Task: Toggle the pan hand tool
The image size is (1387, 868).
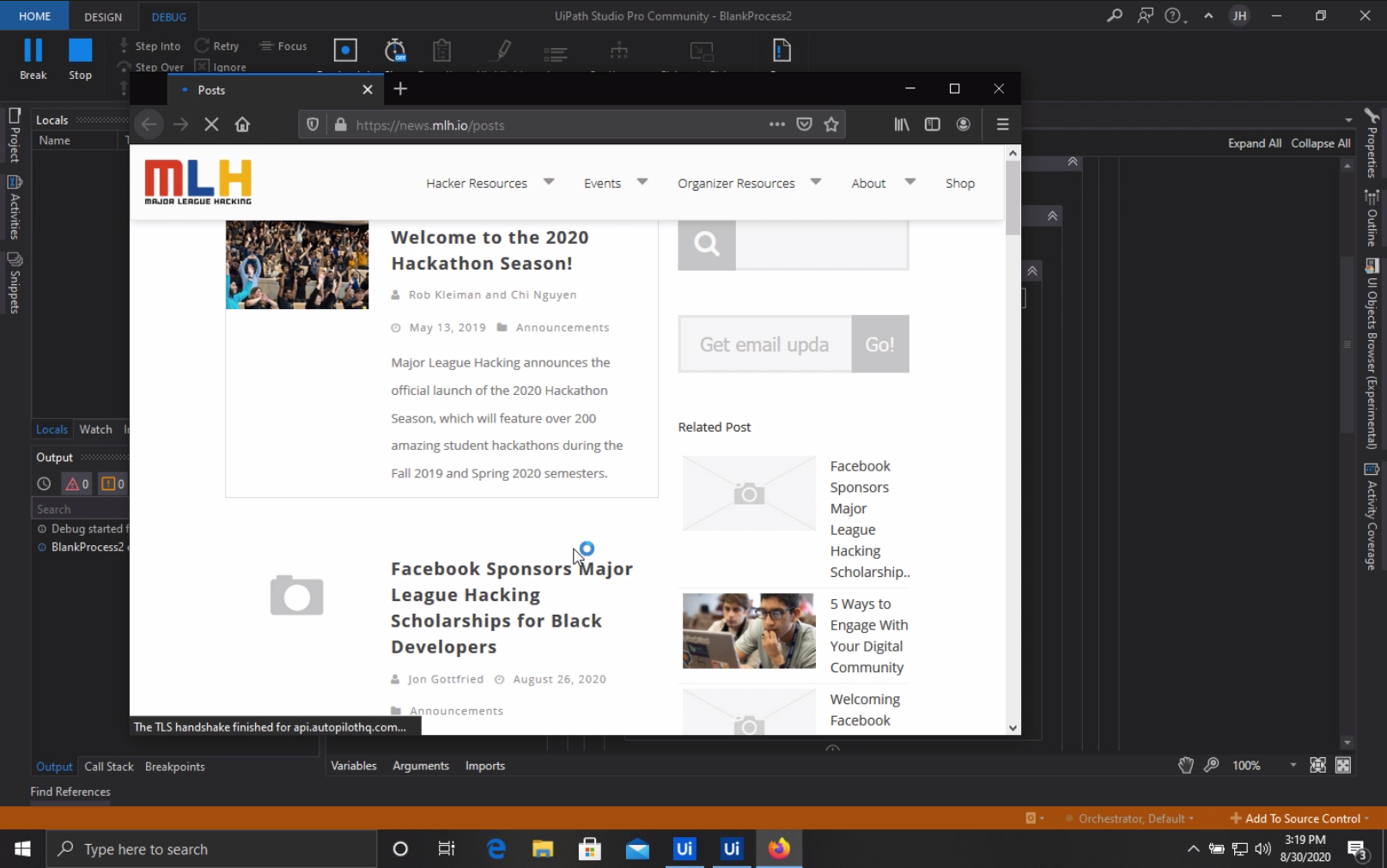Action: coord(1186,765)
